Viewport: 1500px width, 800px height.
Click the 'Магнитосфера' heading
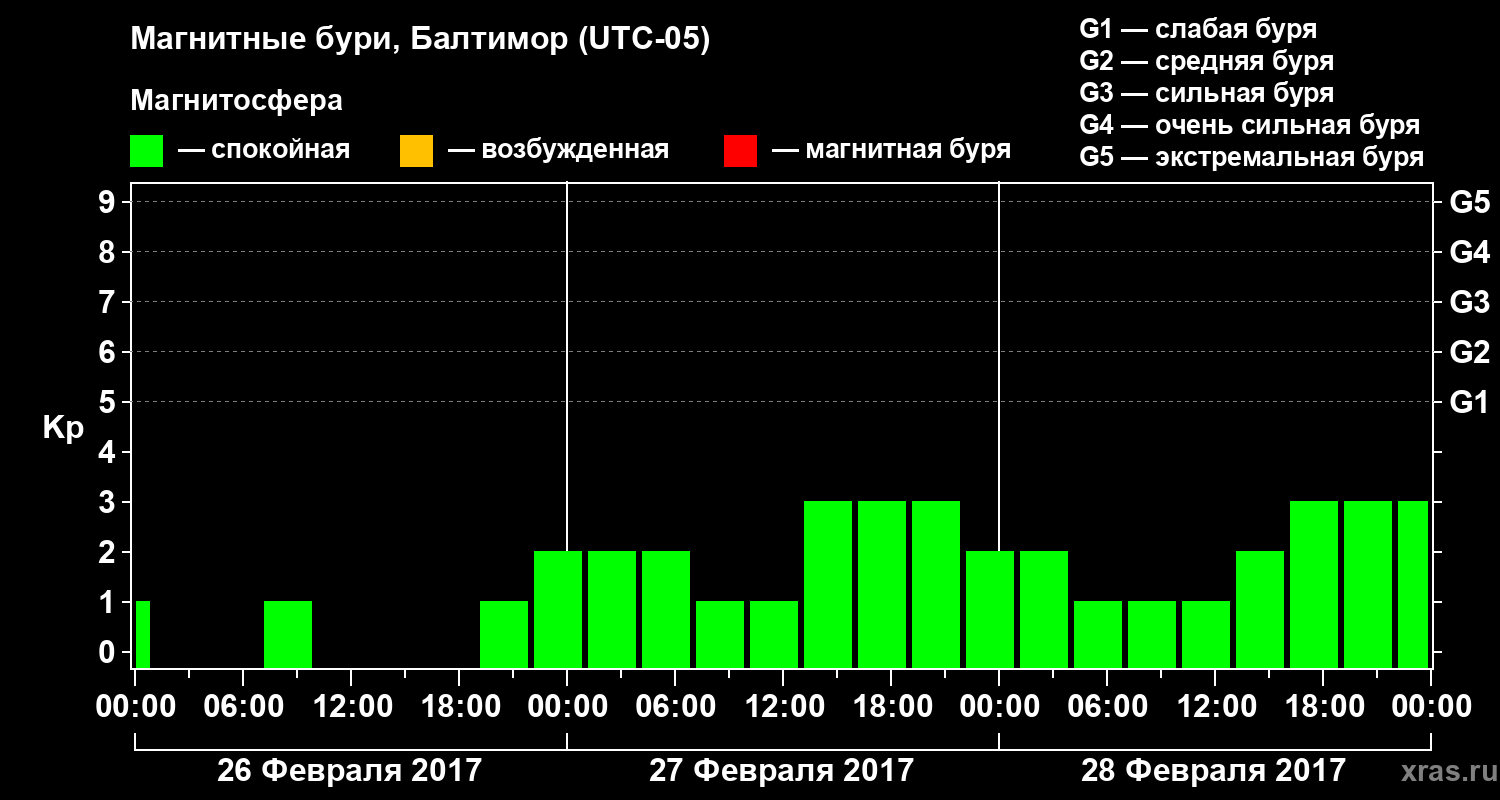[236, 101]
